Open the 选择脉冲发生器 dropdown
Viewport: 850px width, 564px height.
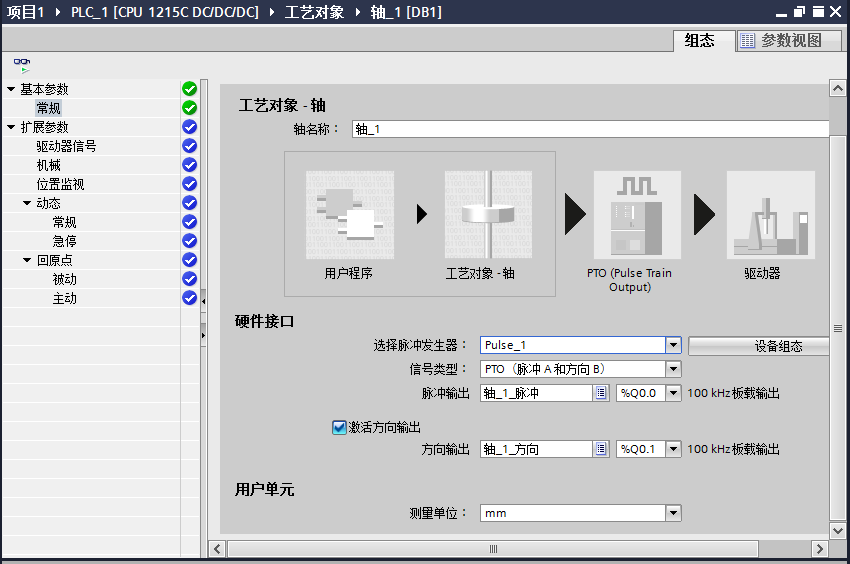point(674,345)
